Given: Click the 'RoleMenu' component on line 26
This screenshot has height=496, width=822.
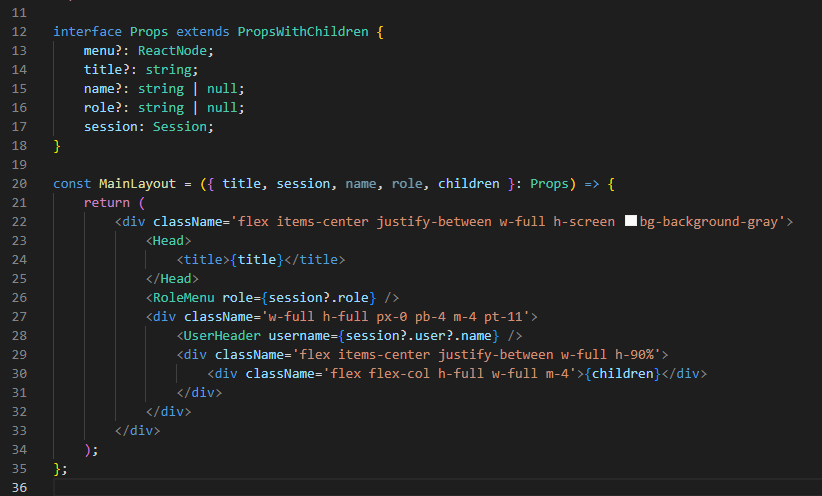Looking at the screenshot, I should [x=183, y=297].
